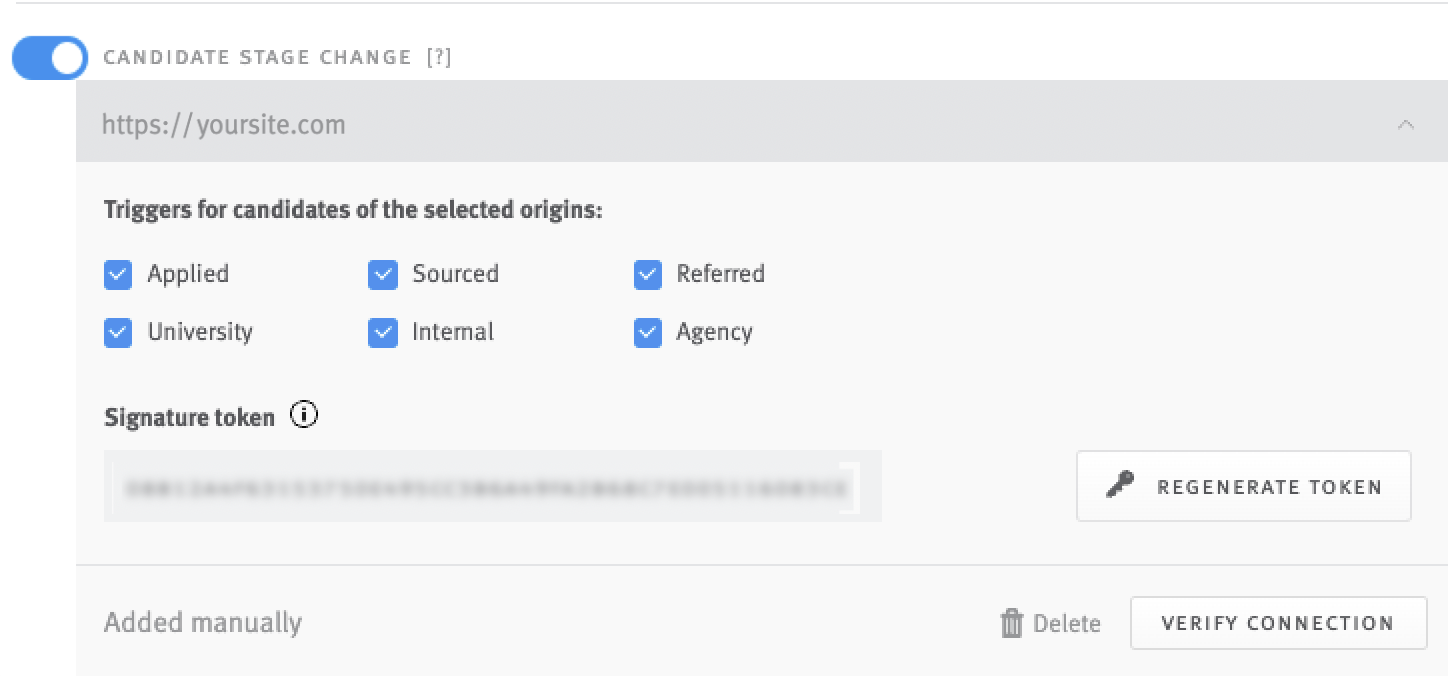Uncheck the Sourced origin checkbox

[x=382, y=274]
